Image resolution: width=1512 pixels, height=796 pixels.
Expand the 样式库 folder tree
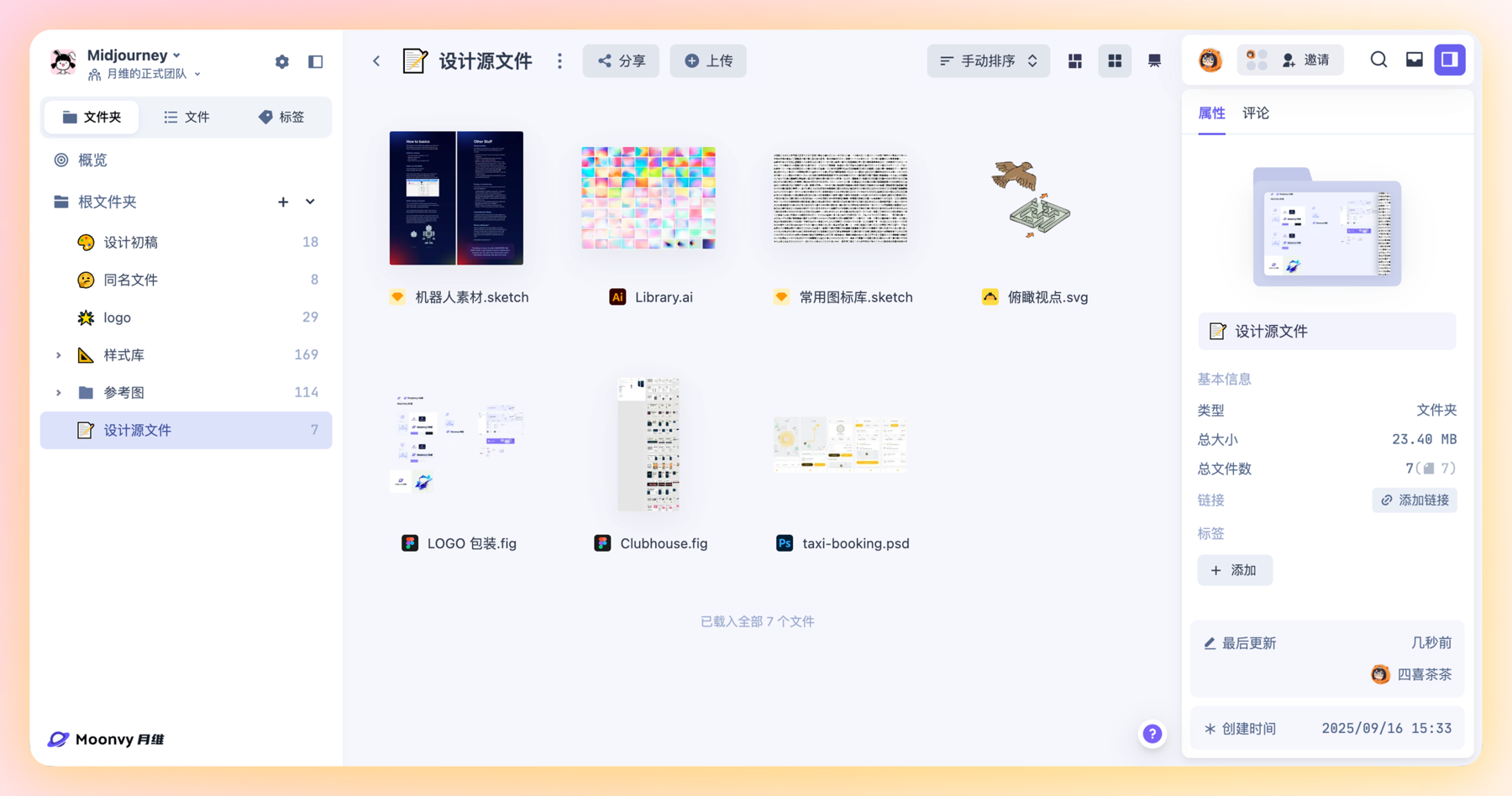(59, 355)
